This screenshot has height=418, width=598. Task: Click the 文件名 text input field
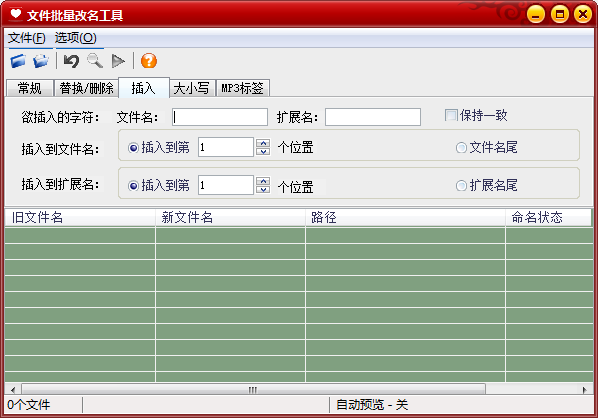coord(220,117)
